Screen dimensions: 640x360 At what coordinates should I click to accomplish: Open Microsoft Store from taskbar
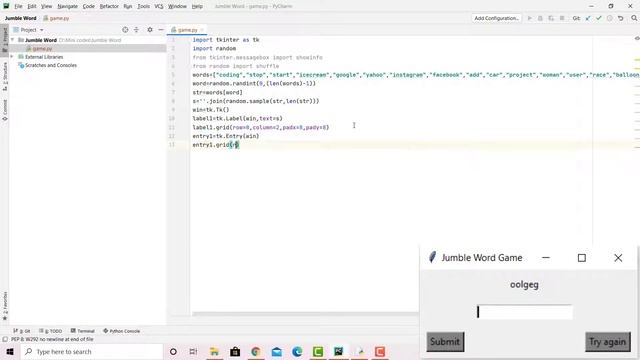coord(235,351)
